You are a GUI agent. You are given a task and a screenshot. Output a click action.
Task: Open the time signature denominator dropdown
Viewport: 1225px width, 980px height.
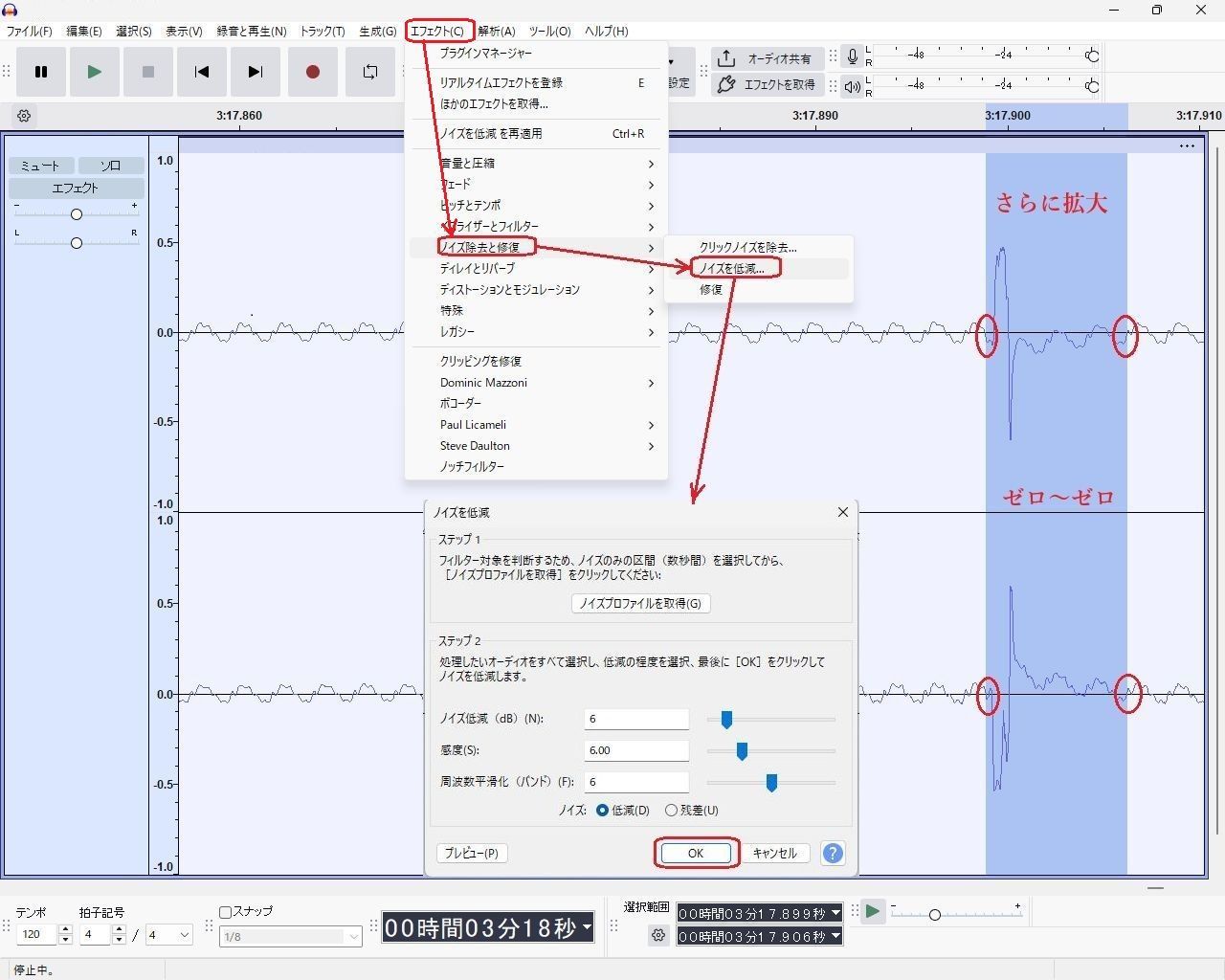(x=168, y=935)
